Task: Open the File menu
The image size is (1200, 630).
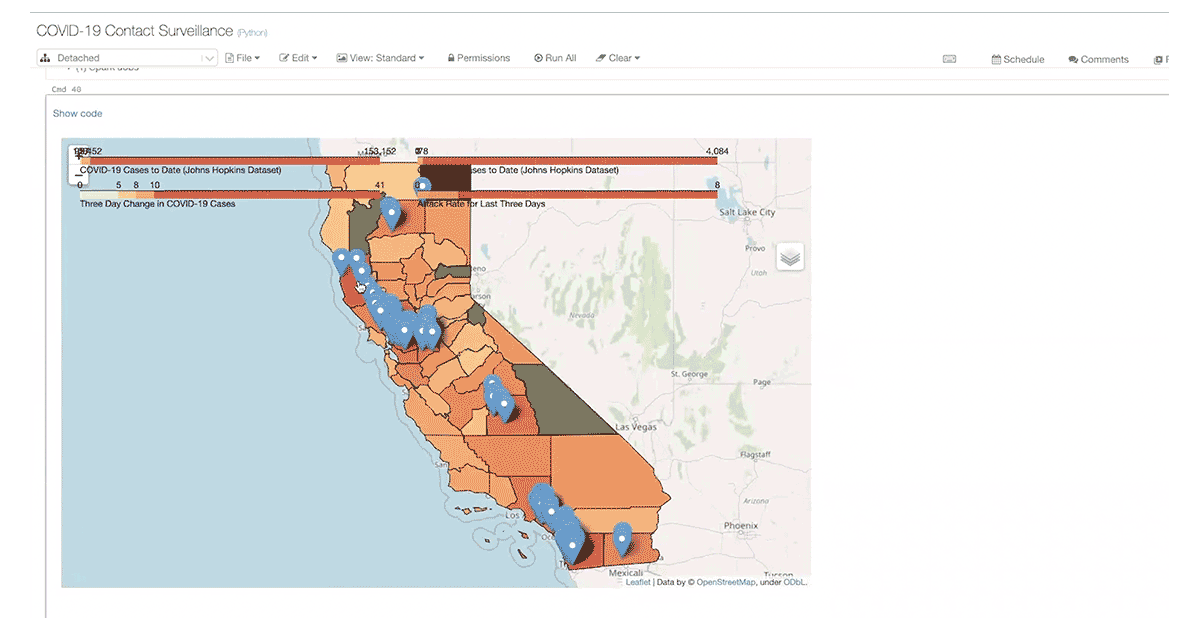Action: (x=242, y=58)
